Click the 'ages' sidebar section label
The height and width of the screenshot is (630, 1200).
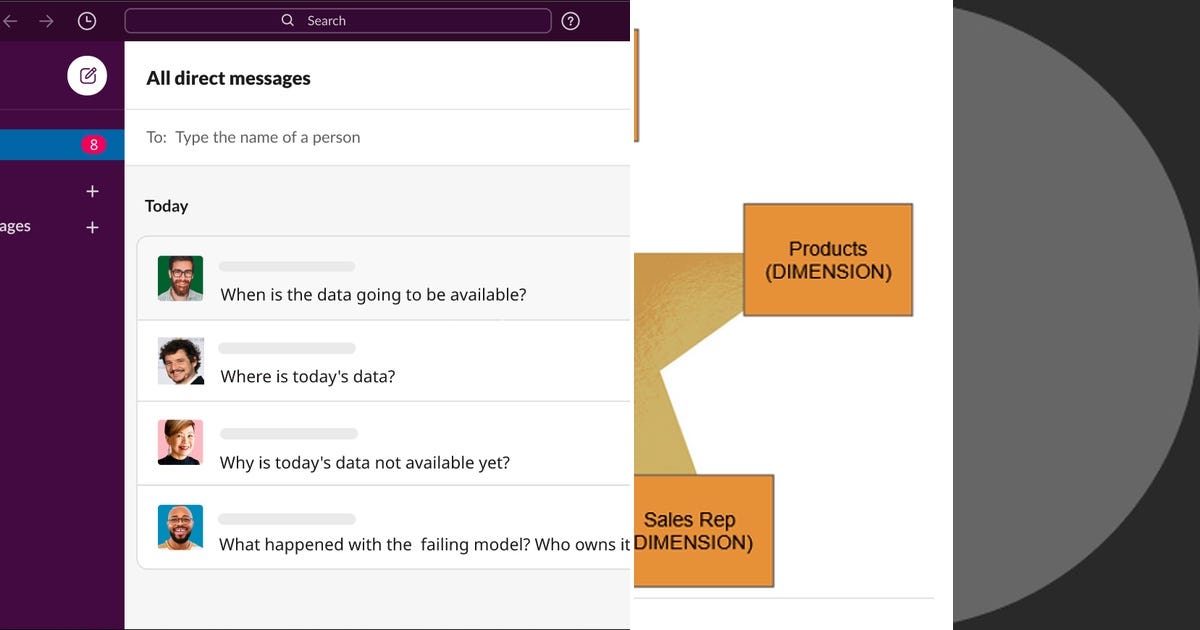click(x=15, y=226)
